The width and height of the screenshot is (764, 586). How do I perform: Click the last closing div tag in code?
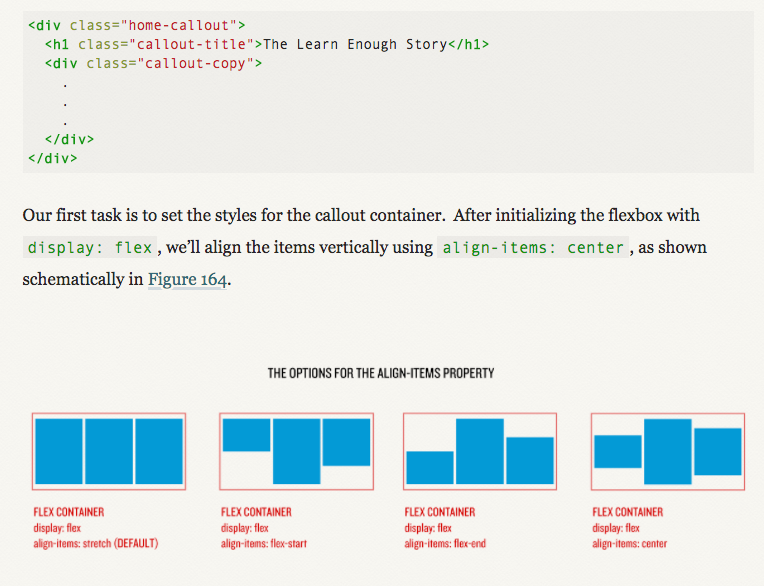(x=53, y=158)
